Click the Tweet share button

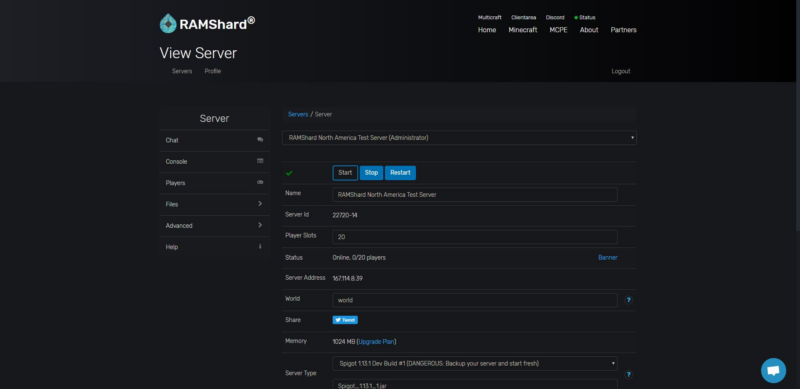coord(345,320)
